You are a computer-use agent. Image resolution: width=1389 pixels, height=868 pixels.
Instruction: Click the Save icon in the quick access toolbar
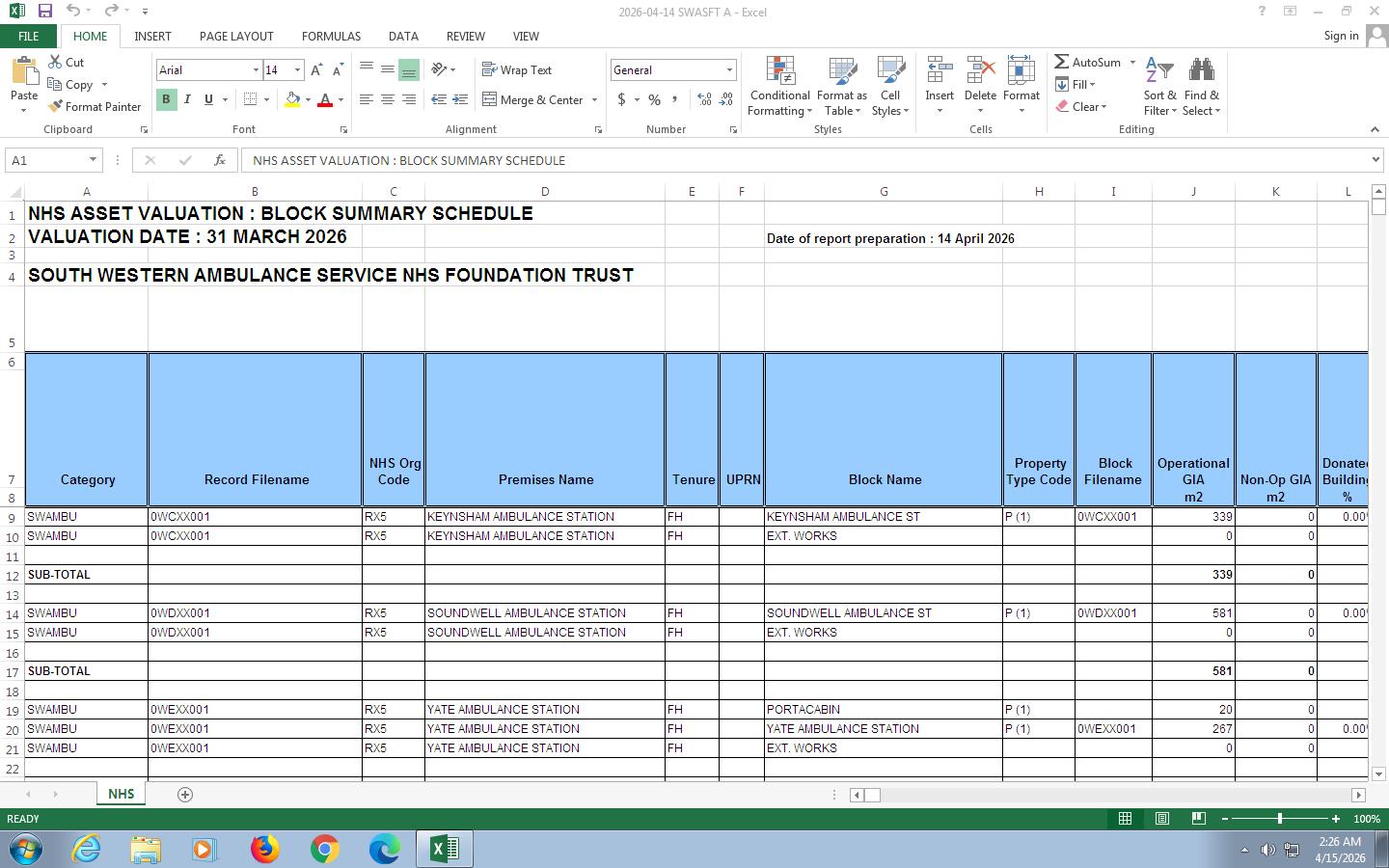pos(44,12)
